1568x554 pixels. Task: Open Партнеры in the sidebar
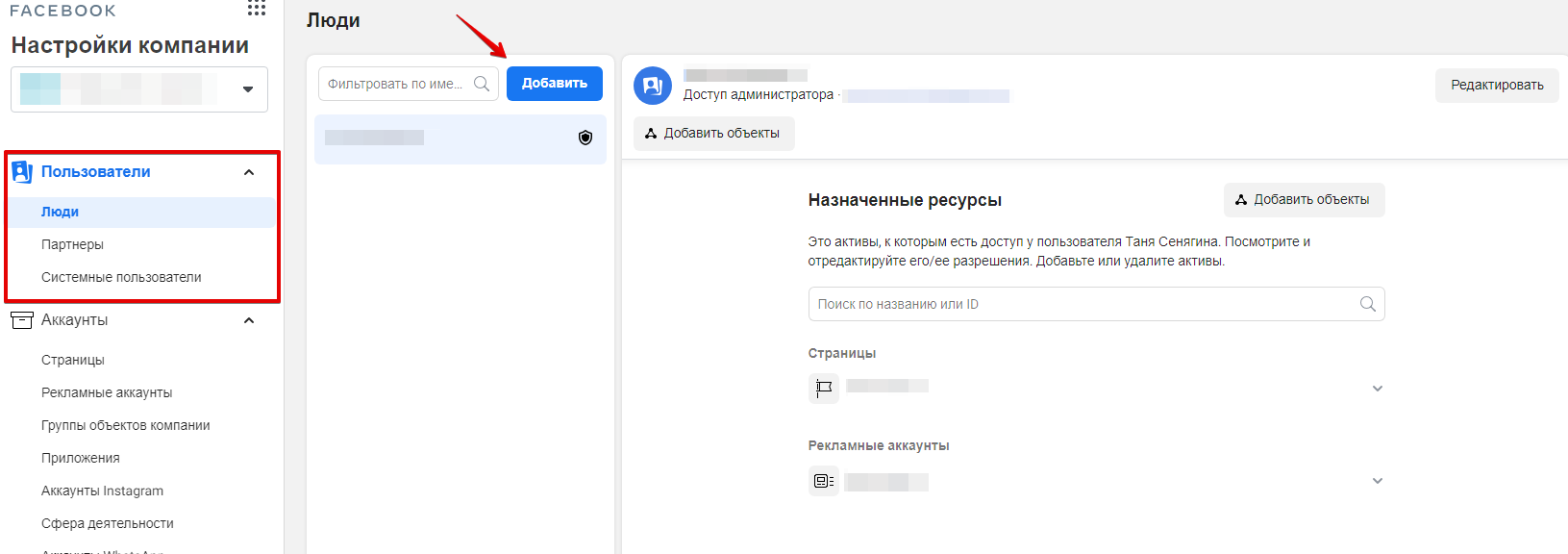(72, 244)
